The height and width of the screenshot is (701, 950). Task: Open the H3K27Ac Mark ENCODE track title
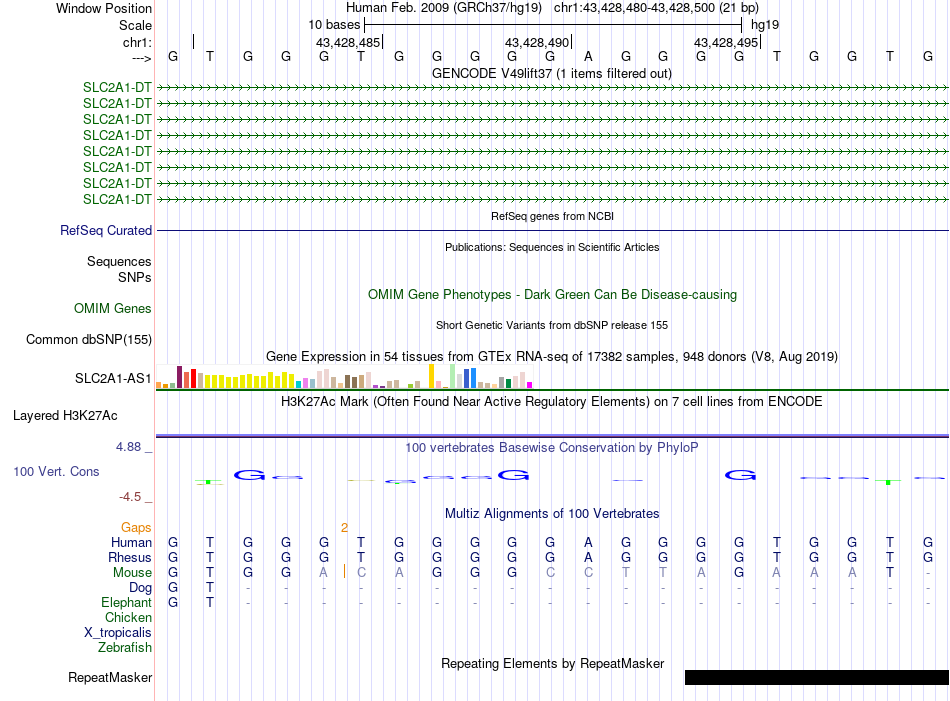[552, 402]
